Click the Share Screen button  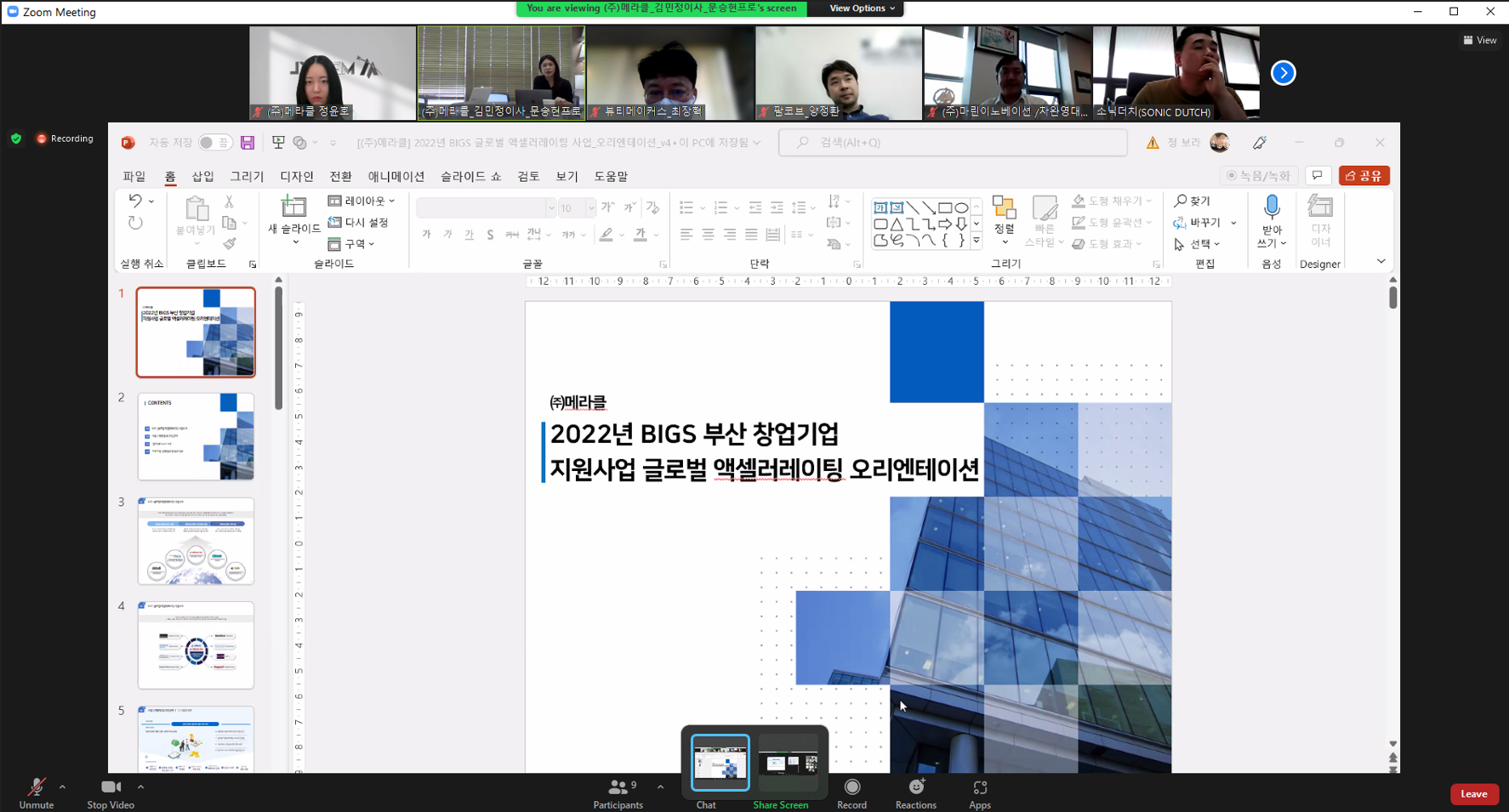(780, 804)
